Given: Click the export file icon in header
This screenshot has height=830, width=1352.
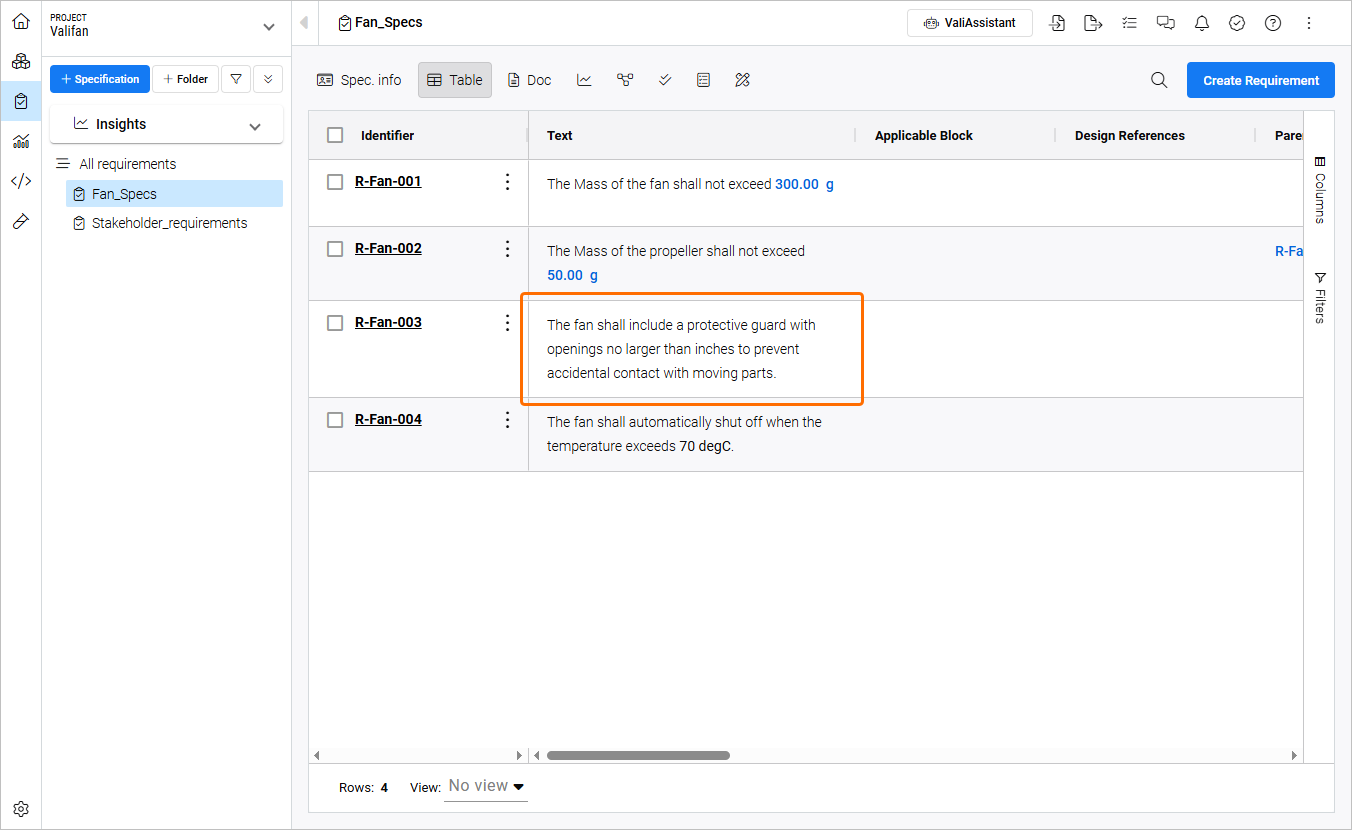Looking at the screenshot, I should click(x=1093, y=23).
